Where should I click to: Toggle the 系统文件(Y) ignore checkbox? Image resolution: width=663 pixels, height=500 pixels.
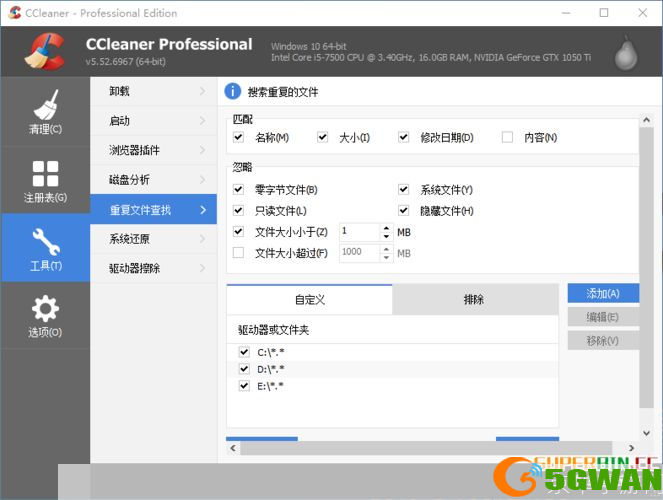(404, 189)
